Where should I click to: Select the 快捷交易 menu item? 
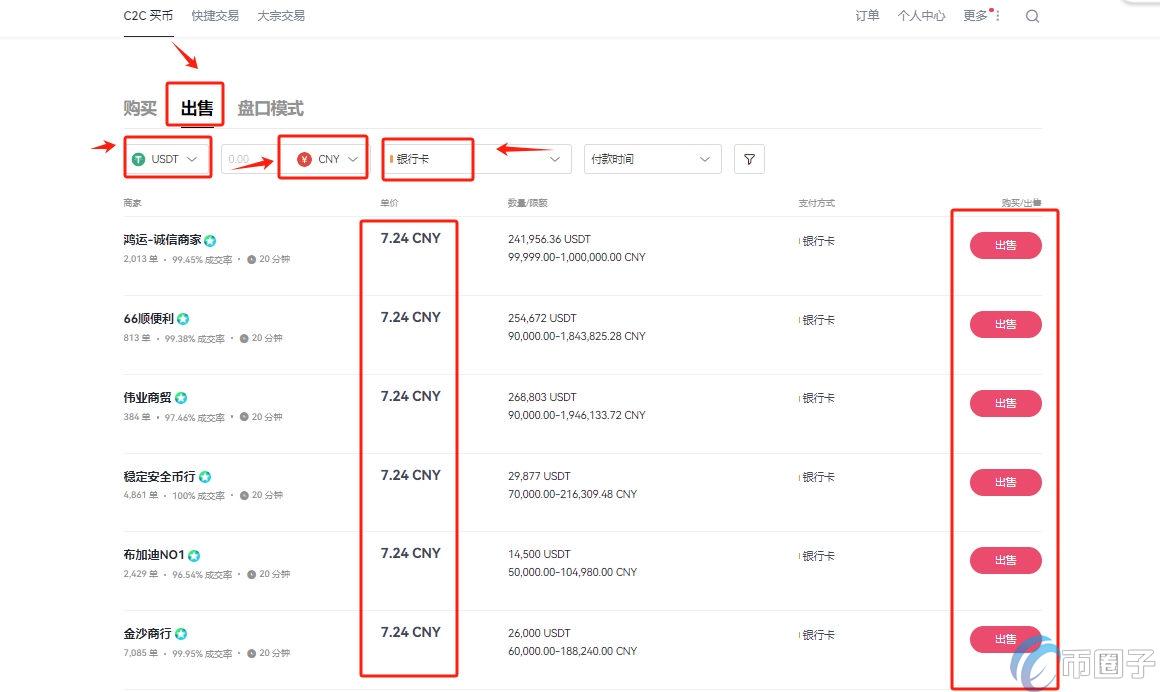(x=214, y=15)
